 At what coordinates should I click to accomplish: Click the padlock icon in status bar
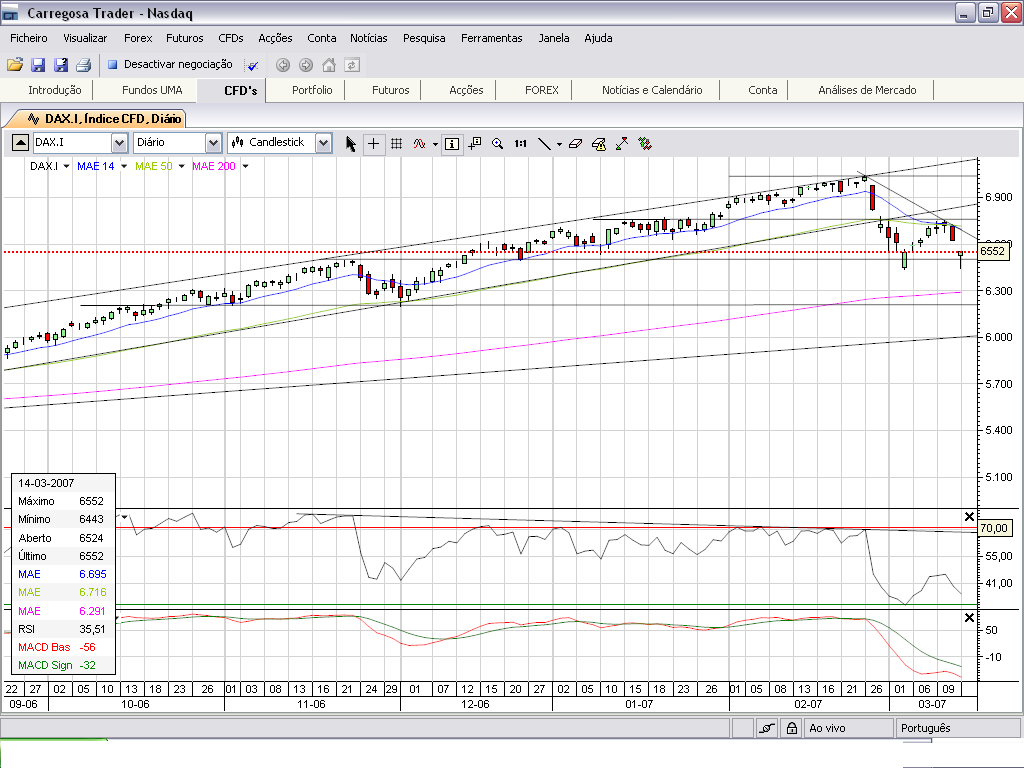[792, 728]
